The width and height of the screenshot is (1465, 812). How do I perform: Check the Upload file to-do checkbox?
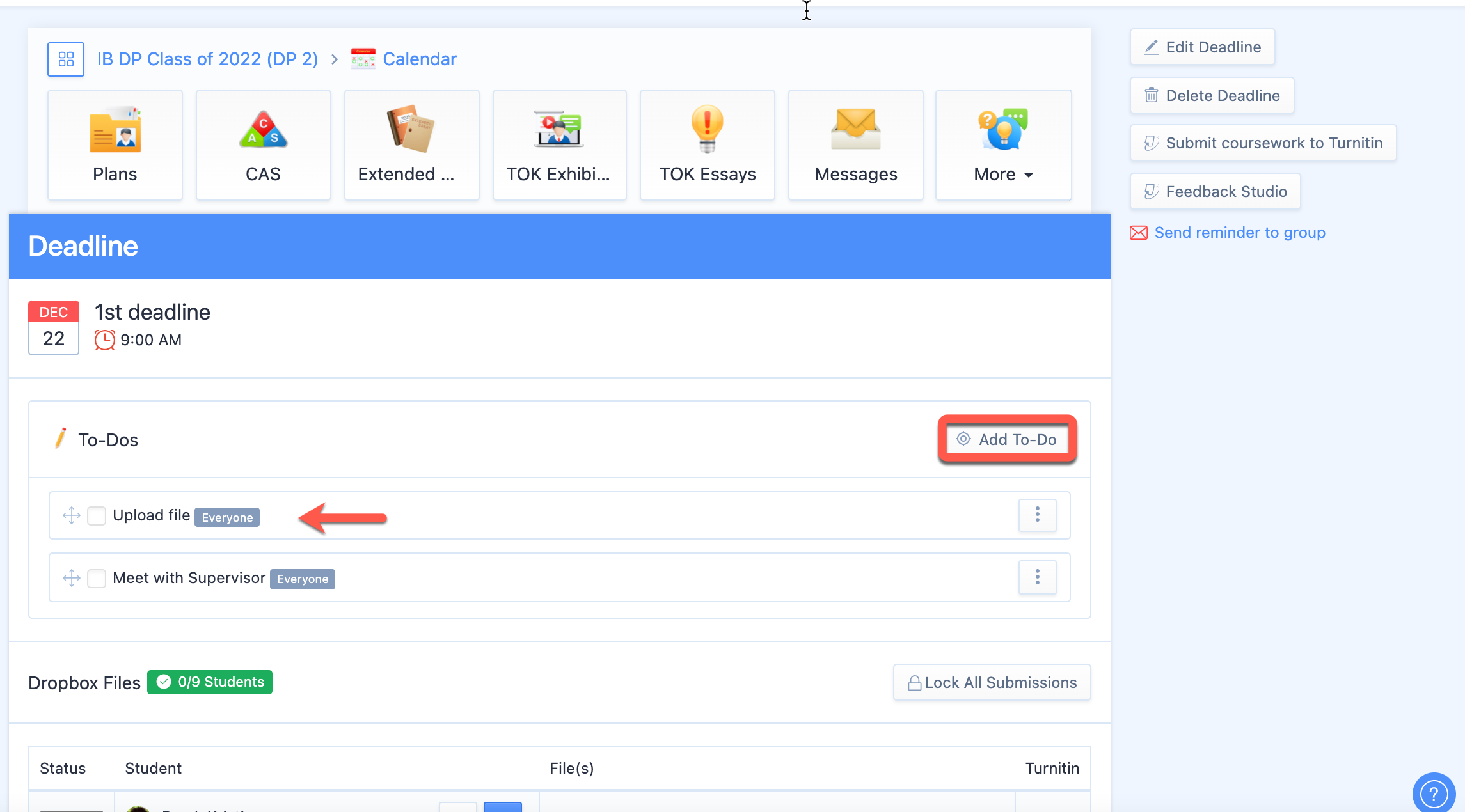[97, 516]
